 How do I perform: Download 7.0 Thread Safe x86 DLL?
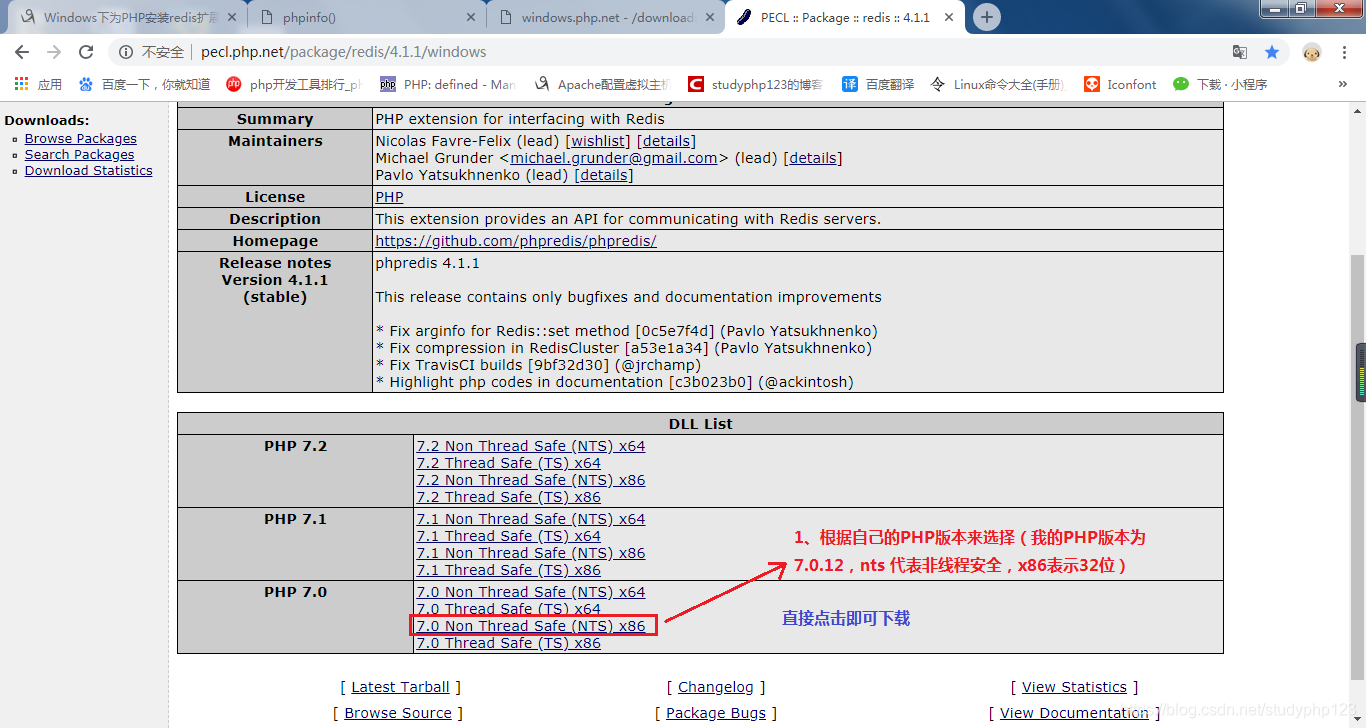coord(509,643)
